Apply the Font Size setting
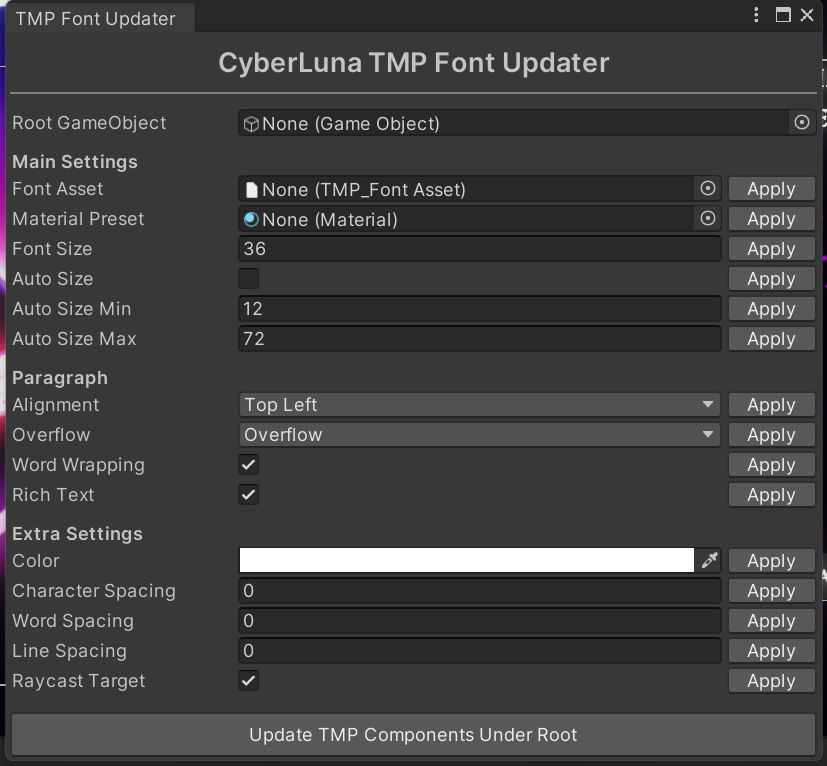The height and width of the screenshot is (766, 827). [770, 249]
